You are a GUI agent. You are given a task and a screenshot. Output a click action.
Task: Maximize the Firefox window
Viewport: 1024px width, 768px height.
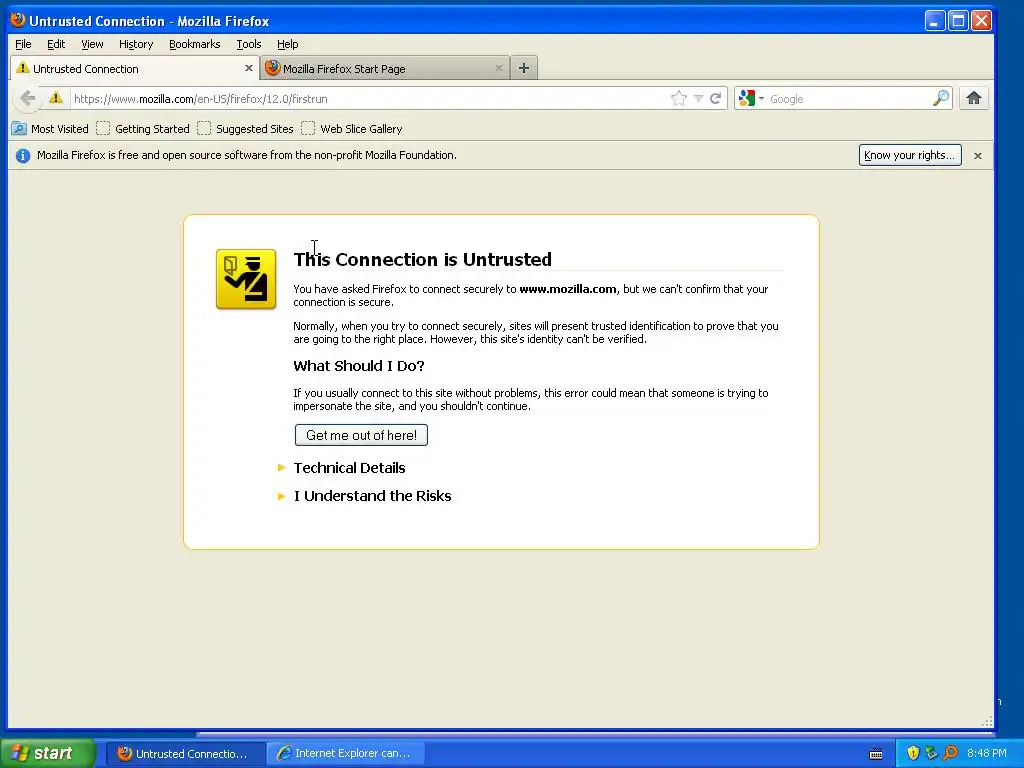point(958,21)
